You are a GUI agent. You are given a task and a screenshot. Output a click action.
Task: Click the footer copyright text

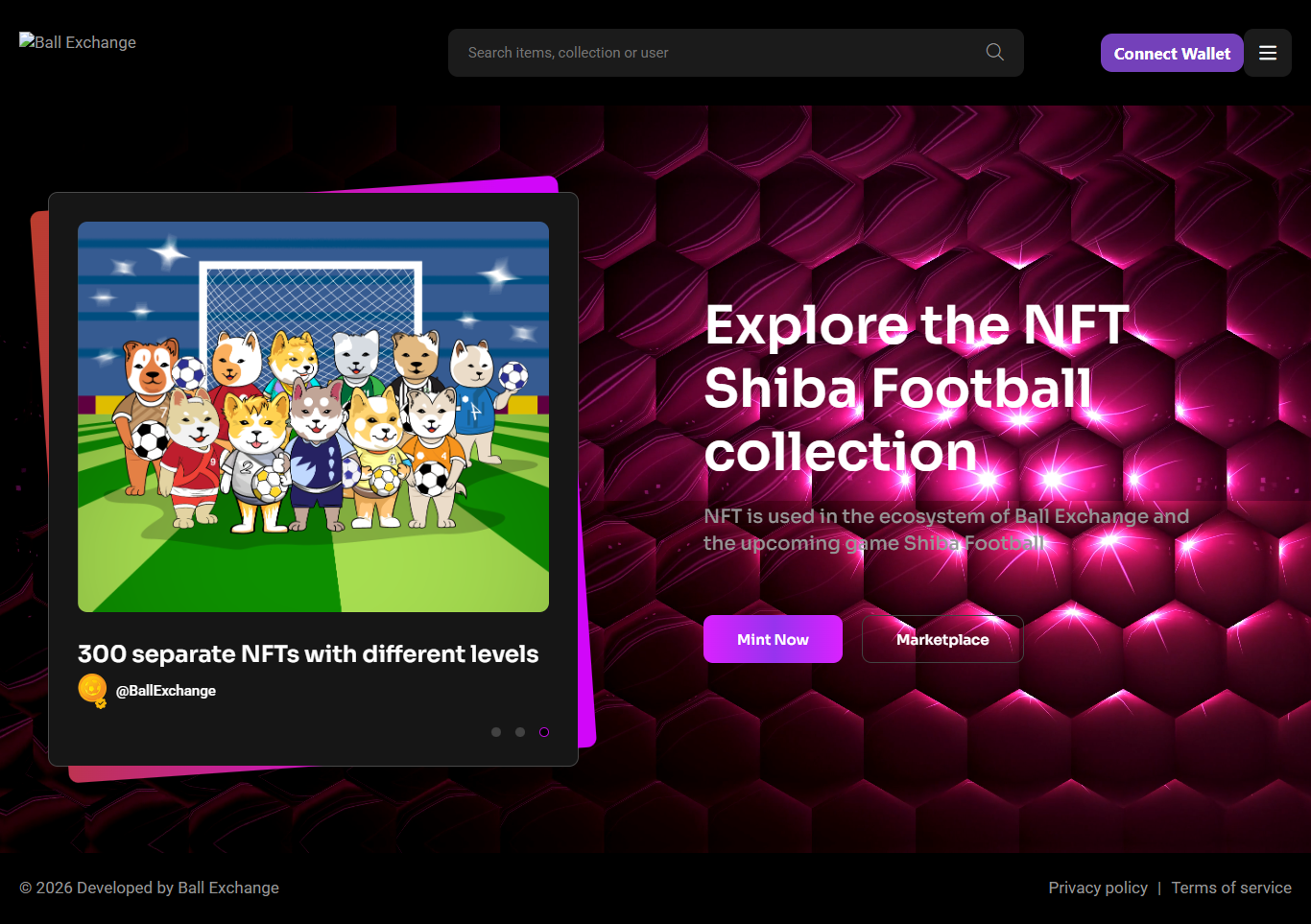point(150,888)
